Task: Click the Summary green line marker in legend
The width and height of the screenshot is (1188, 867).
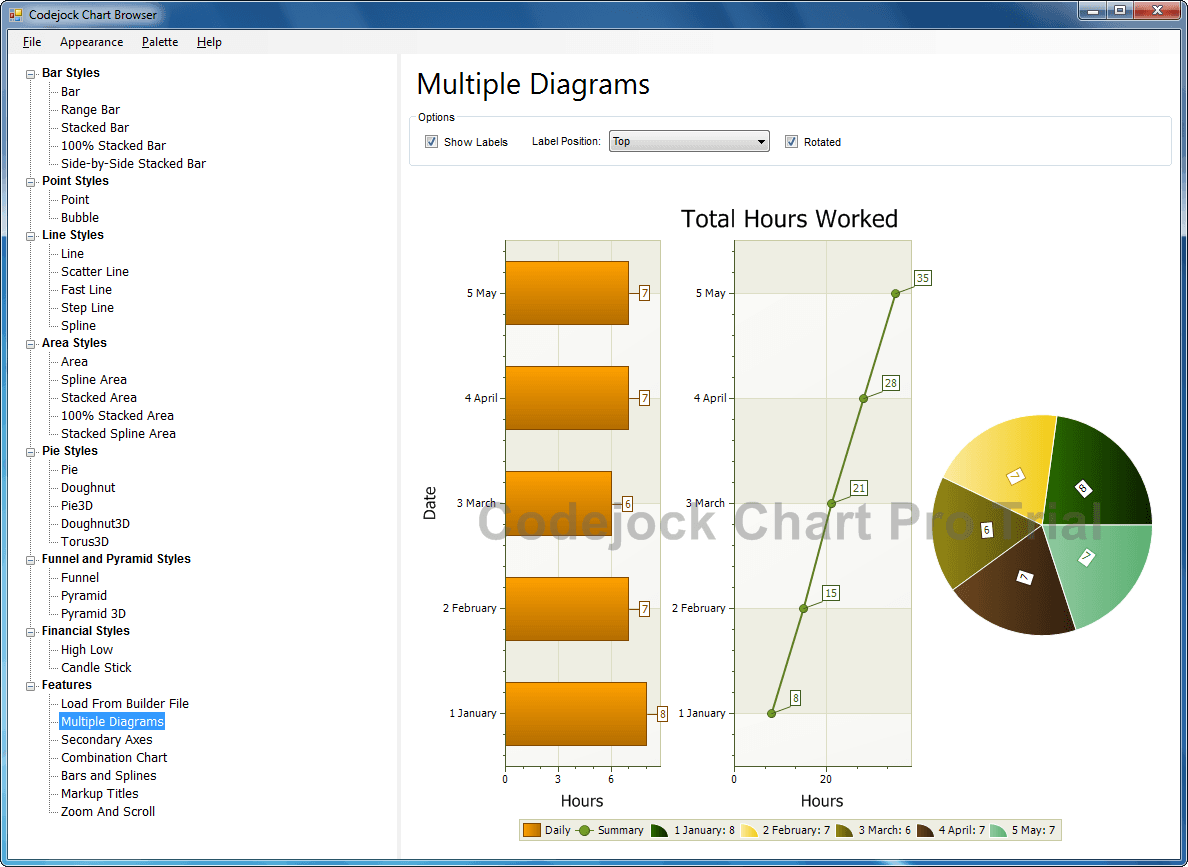Action: click(584, 830)
